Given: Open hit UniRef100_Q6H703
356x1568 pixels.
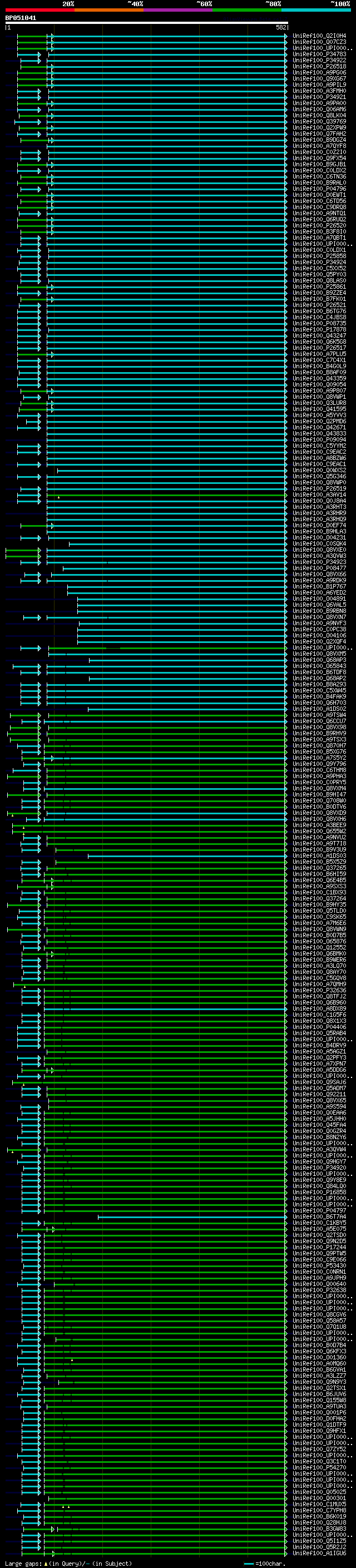Looking at the screenshot, I should pos(319,703).
